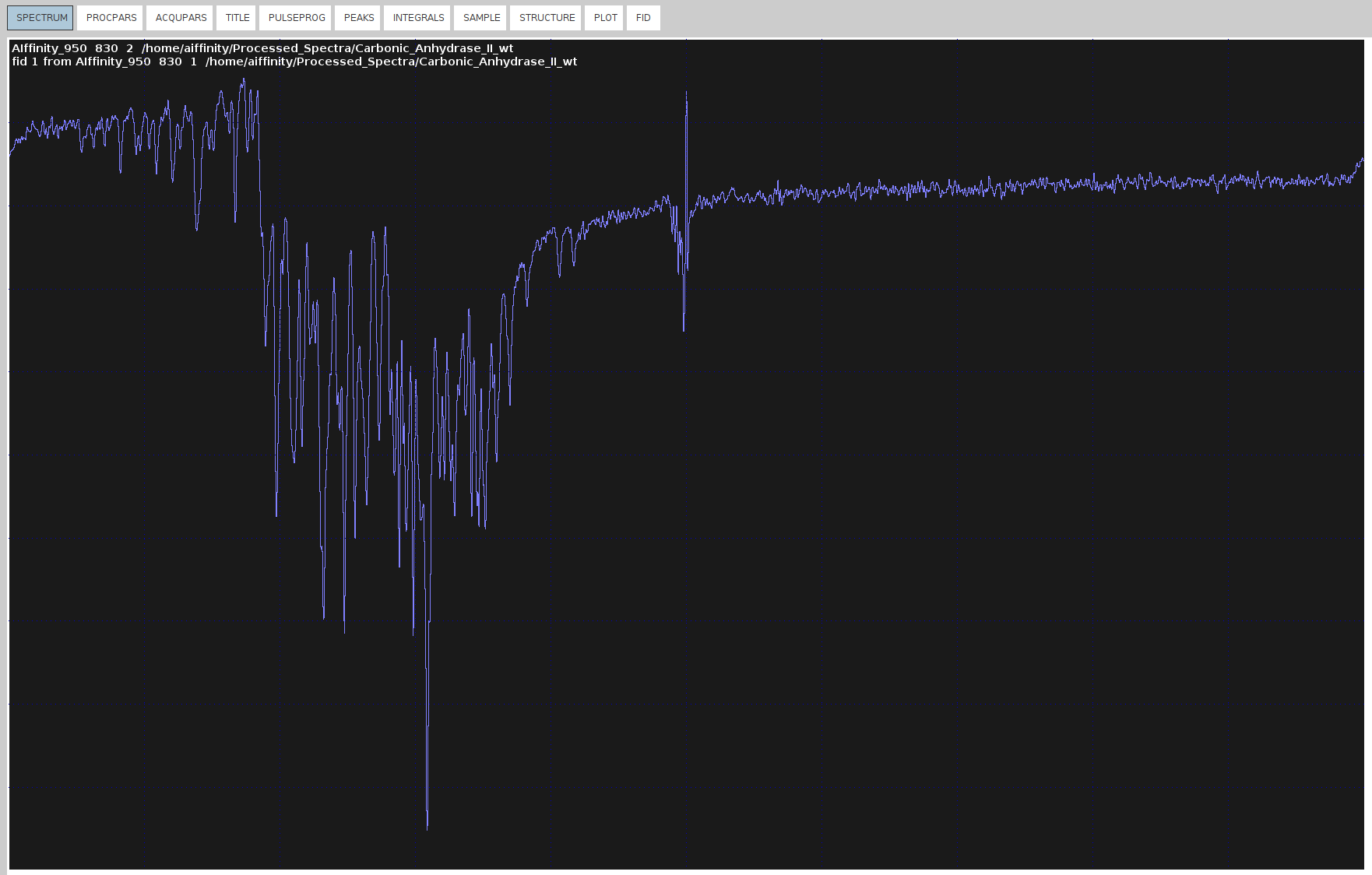Go to the PEAKS tab
This screenshot has width=1372, height=875.
(359, 18)
